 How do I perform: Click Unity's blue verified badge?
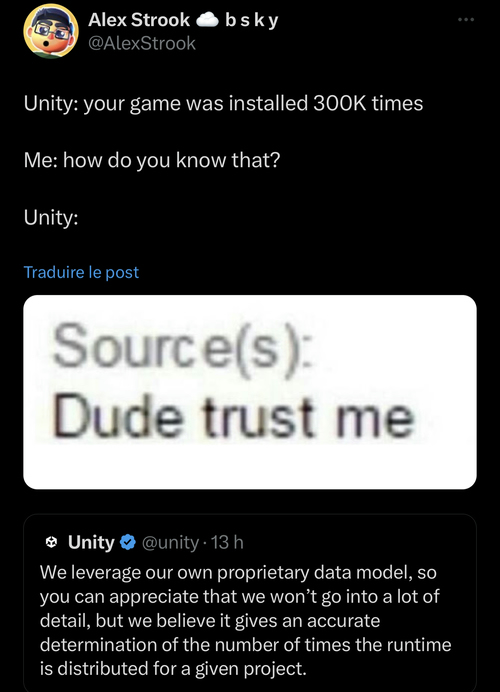click(128, 542)
